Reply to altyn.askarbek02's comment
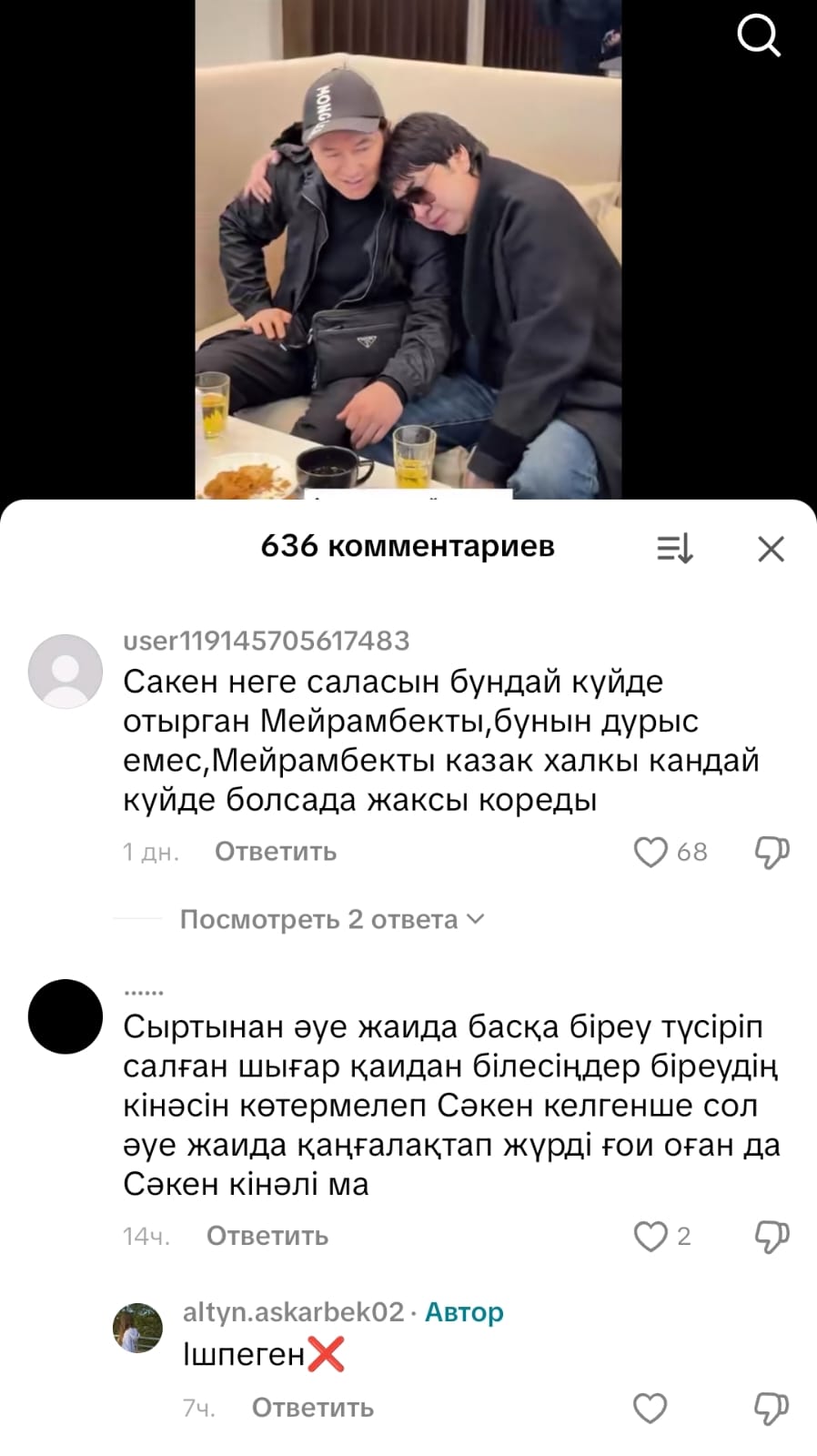 click(x=313, y=1408)
